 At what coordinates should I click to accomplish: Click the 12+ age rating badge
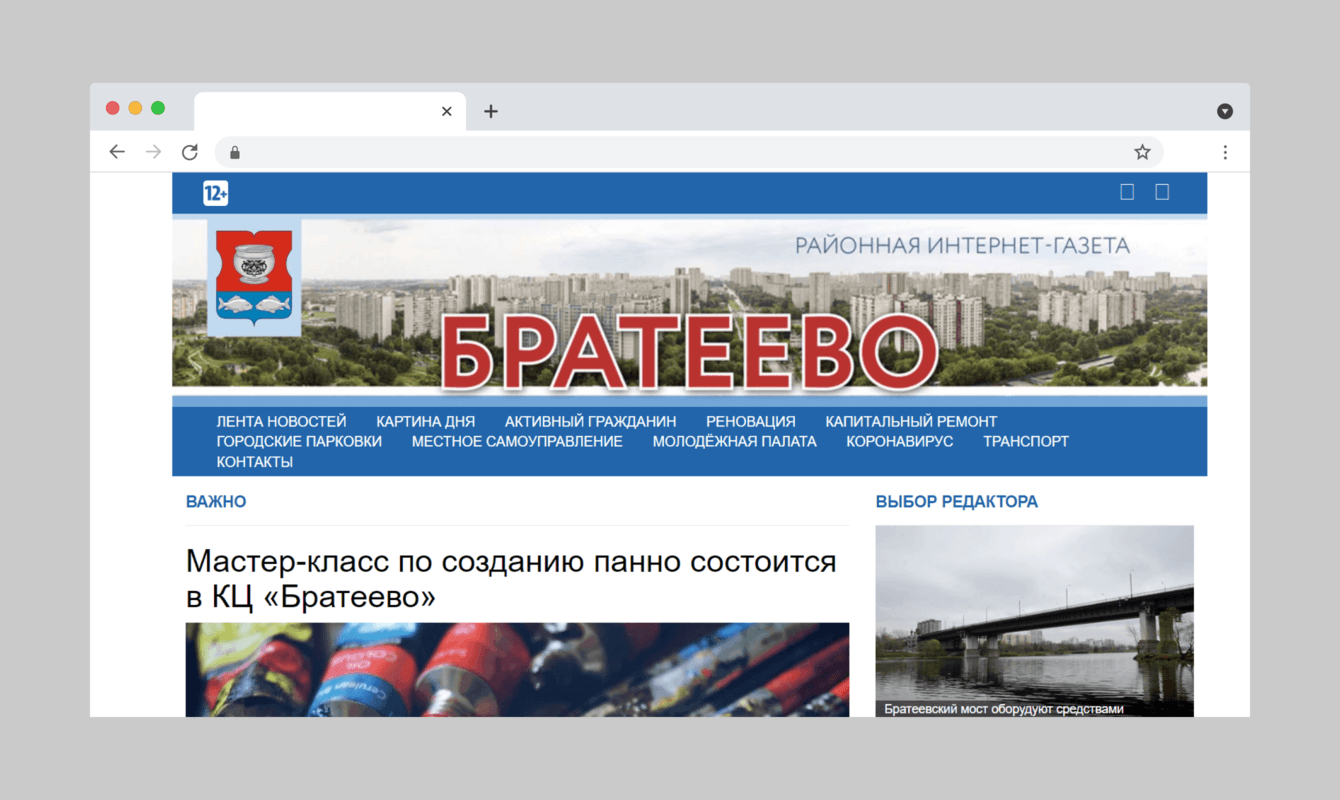pyautogui.click(x=215, y=192)
